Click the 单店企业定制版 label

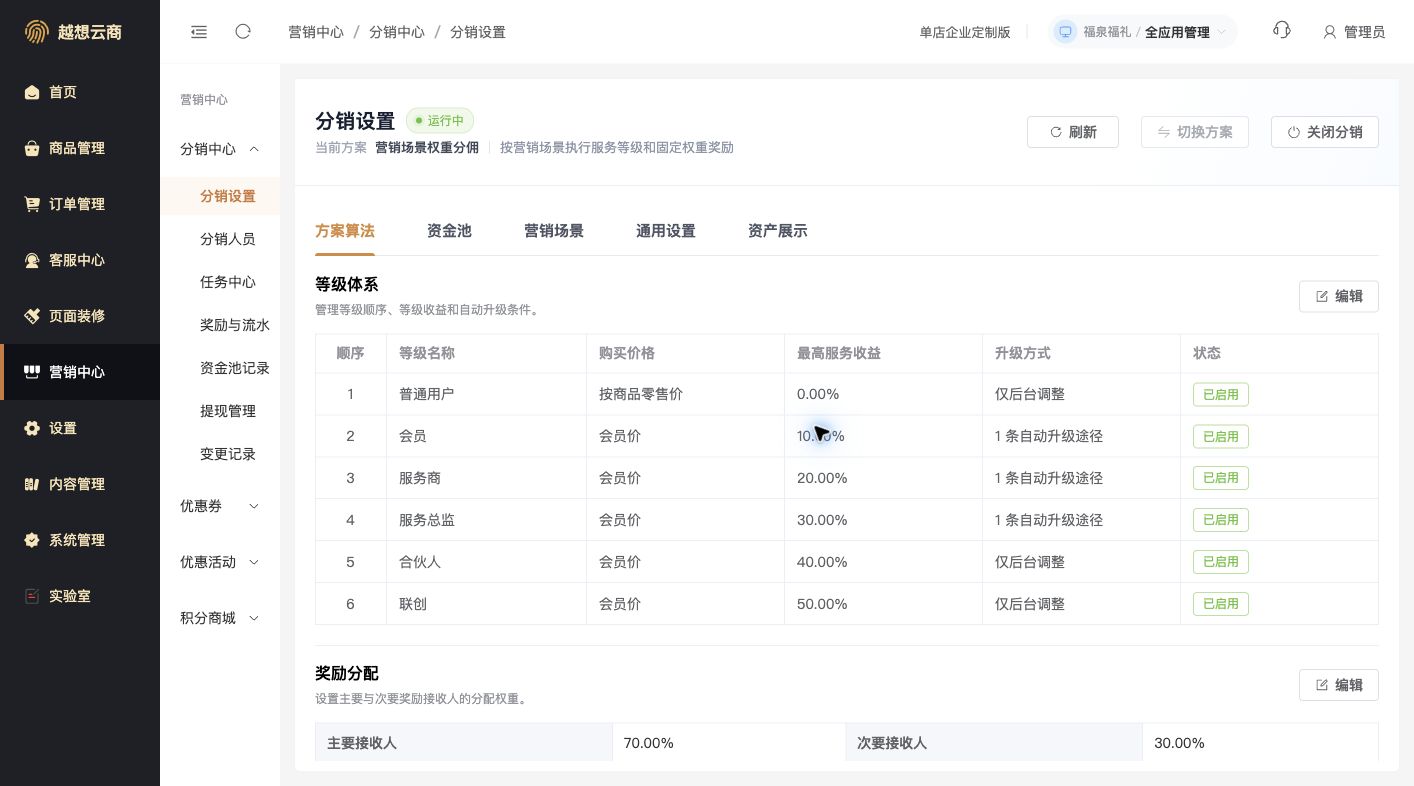(x=965, y=32)
